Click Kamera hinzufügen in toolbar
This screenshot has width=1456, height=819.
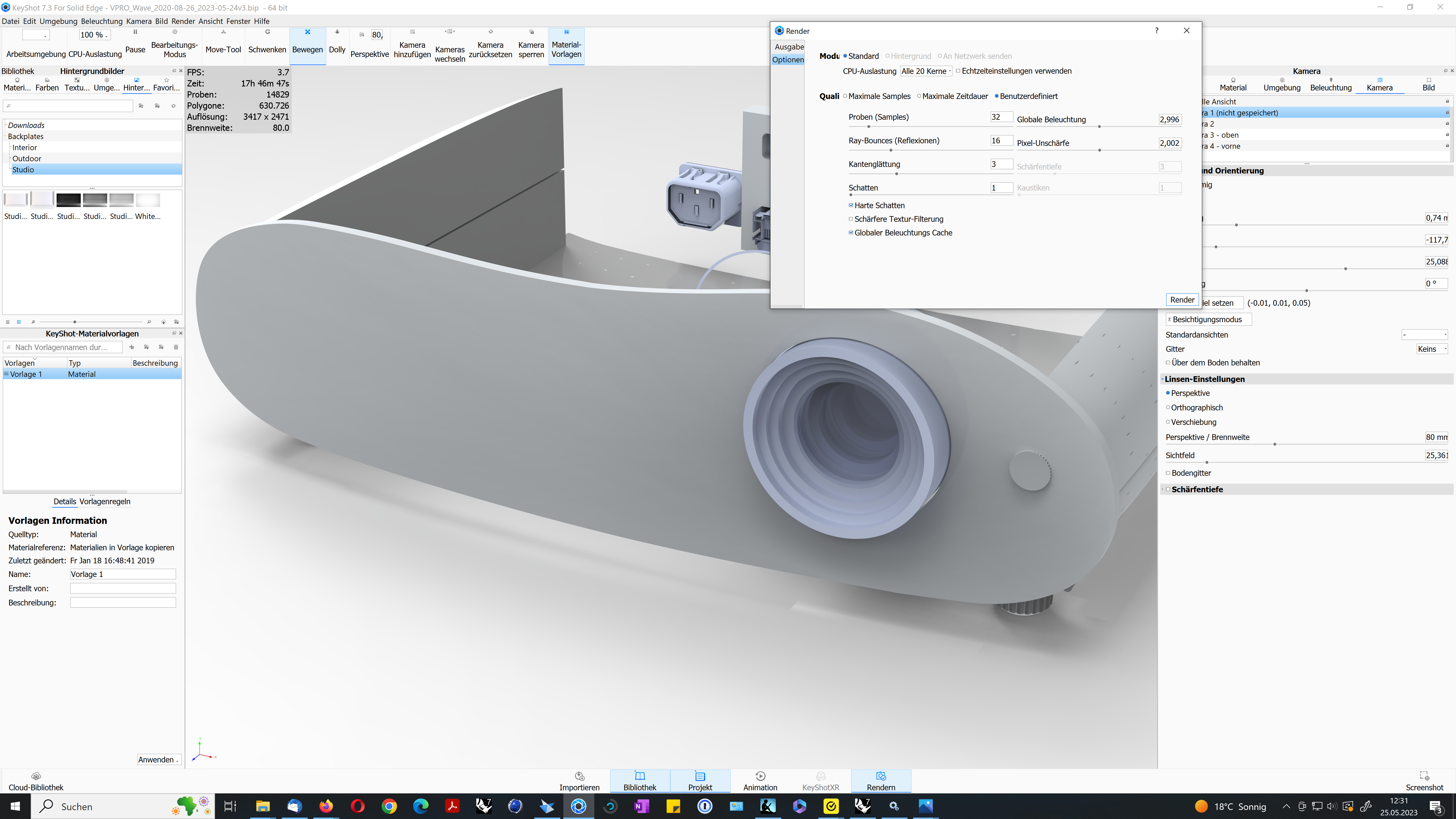point(412,44)
